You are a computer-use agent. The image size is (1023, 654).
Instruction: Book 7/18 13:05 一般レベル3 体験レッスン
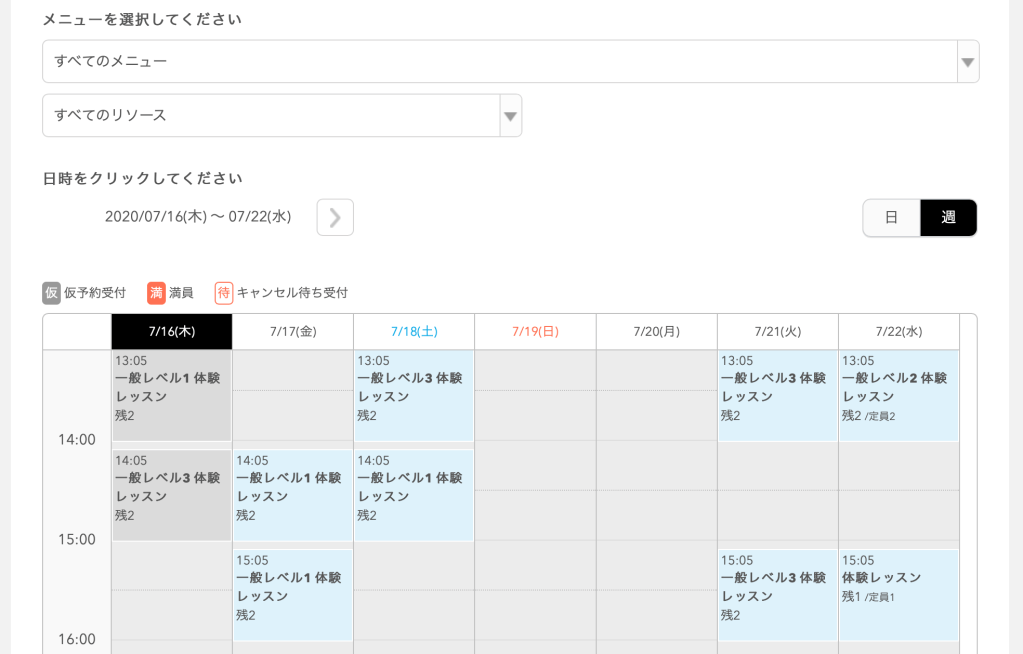pos(414,395)
